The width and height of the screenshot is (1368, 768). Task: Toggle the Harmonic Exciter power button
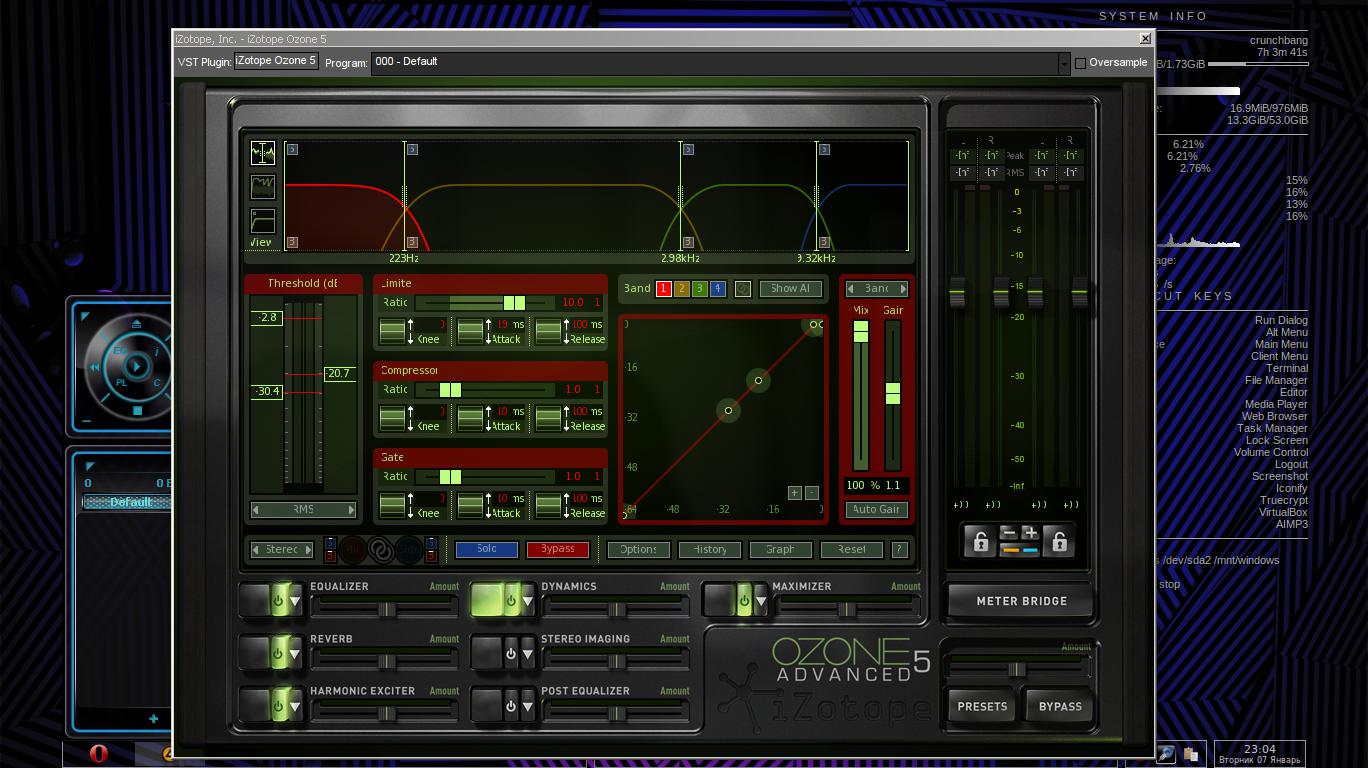point(278,705)
